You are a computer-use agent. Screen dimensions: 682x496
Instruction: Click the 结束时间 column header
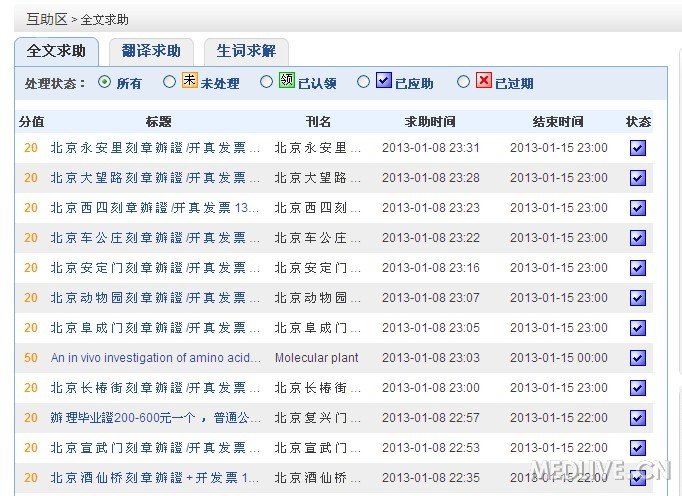(558, 122)
